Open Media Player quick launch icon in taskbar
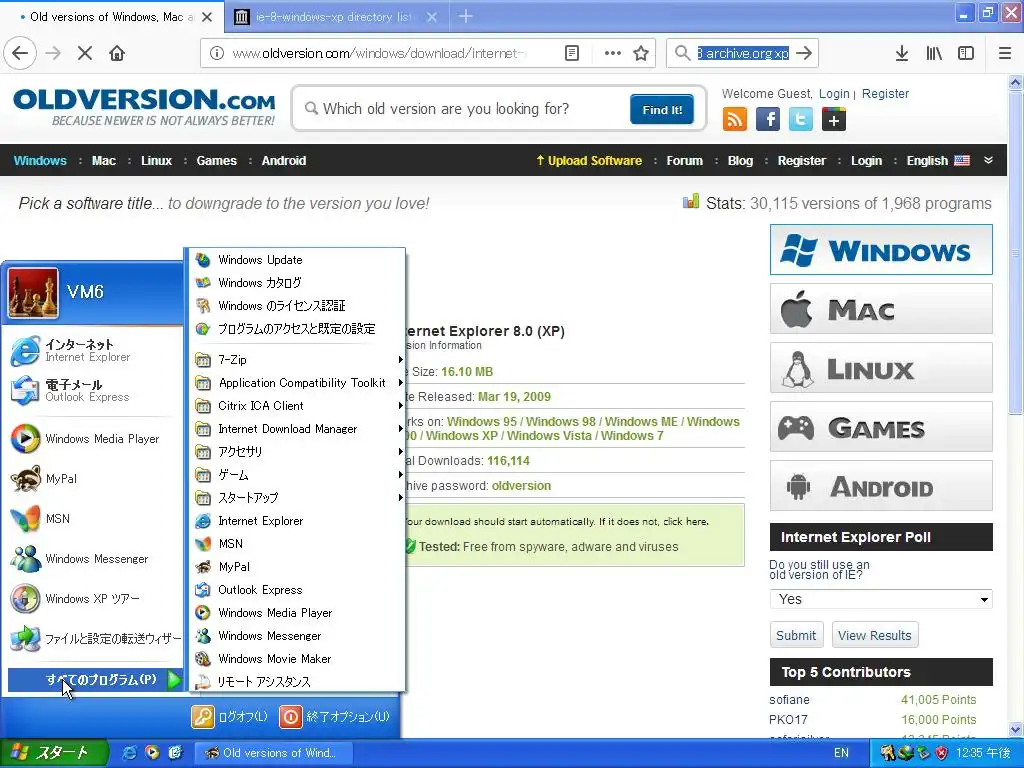 (152, 752)
